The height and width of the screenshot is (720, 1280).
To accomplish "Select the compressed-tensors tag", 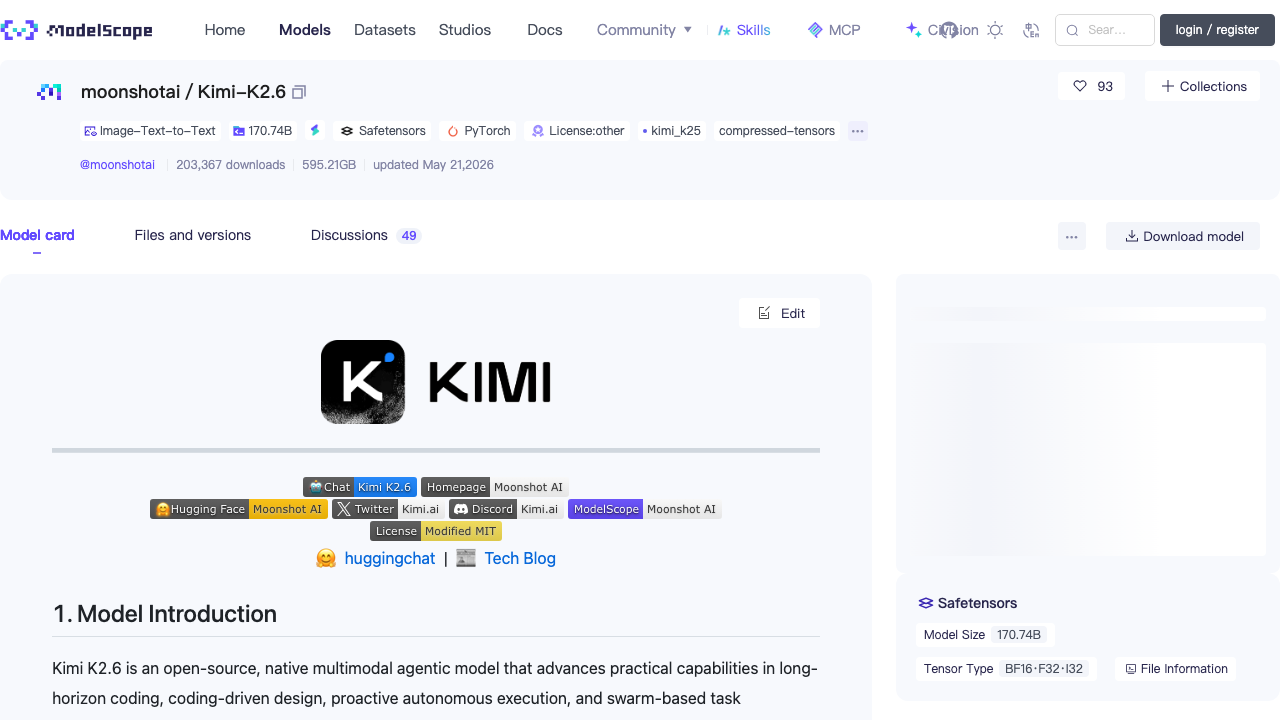I will pos(777,131).
